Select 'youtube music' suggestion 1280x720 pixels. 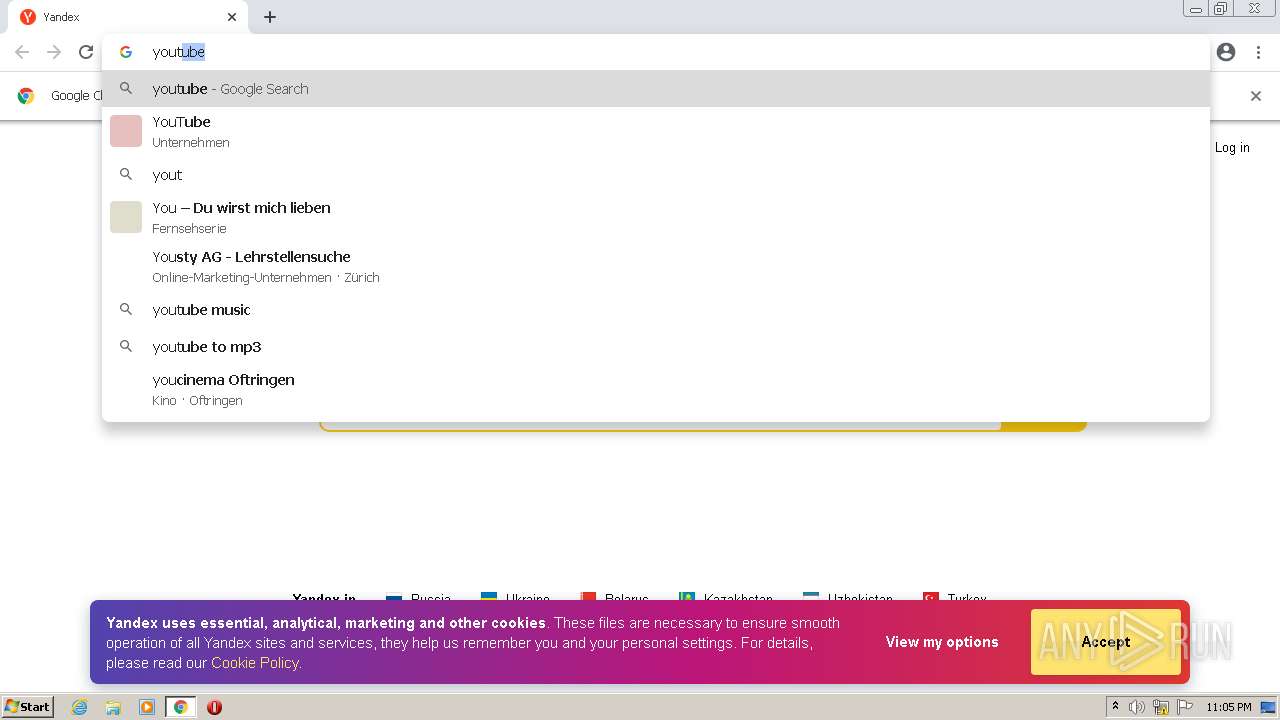(x=656, y=310)
